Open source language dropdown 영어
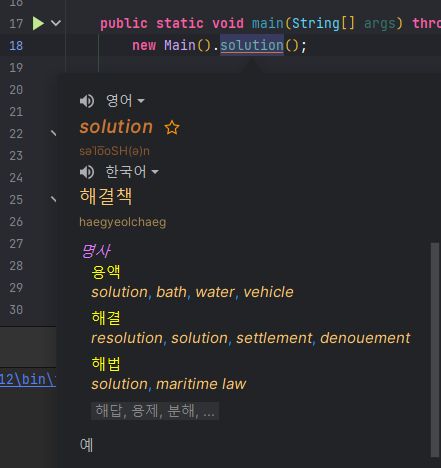The height and width of the screenshot is (468, 441). coord(125,101)
